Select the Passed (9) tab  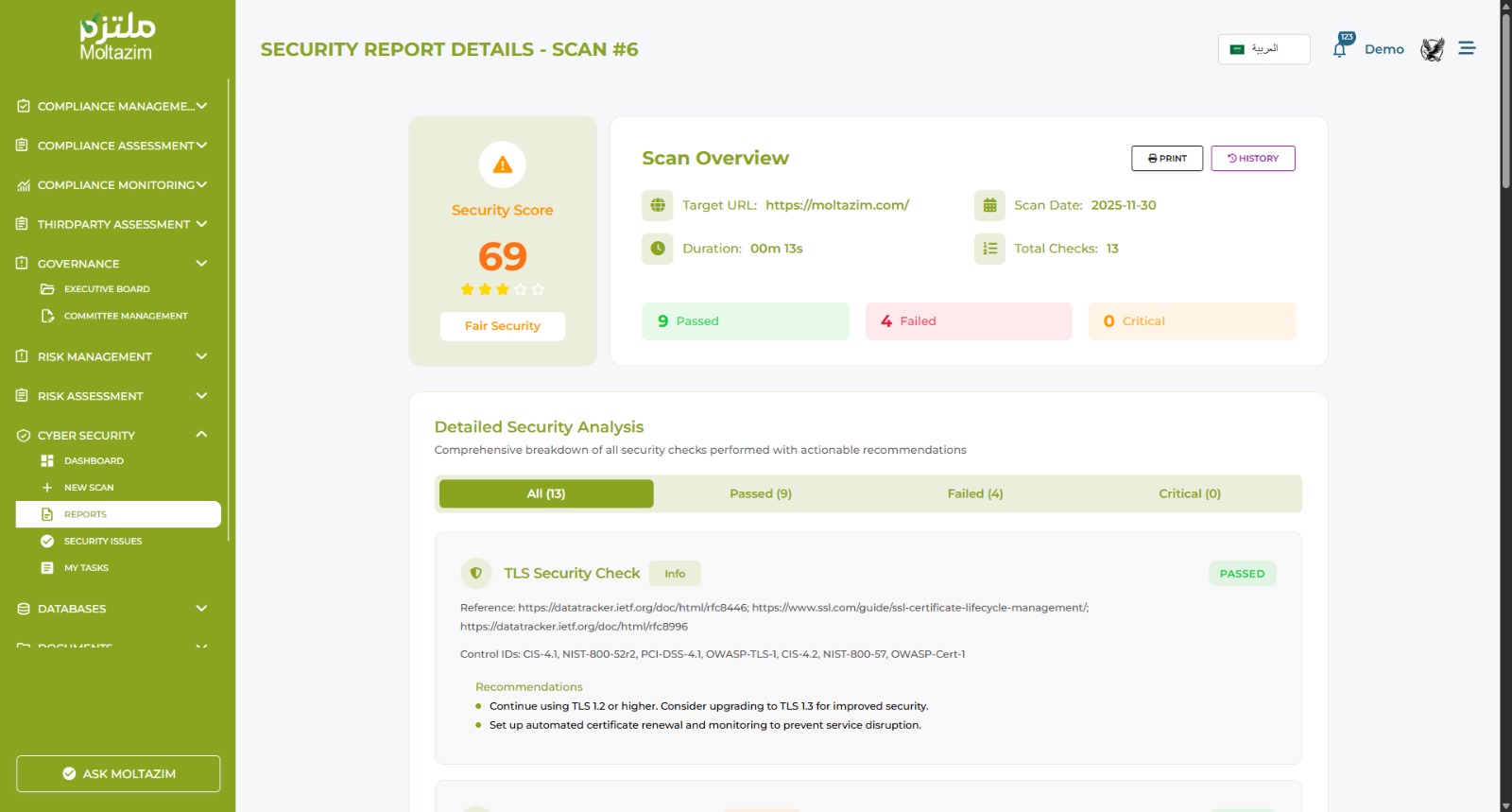click(x=760, y=493)
